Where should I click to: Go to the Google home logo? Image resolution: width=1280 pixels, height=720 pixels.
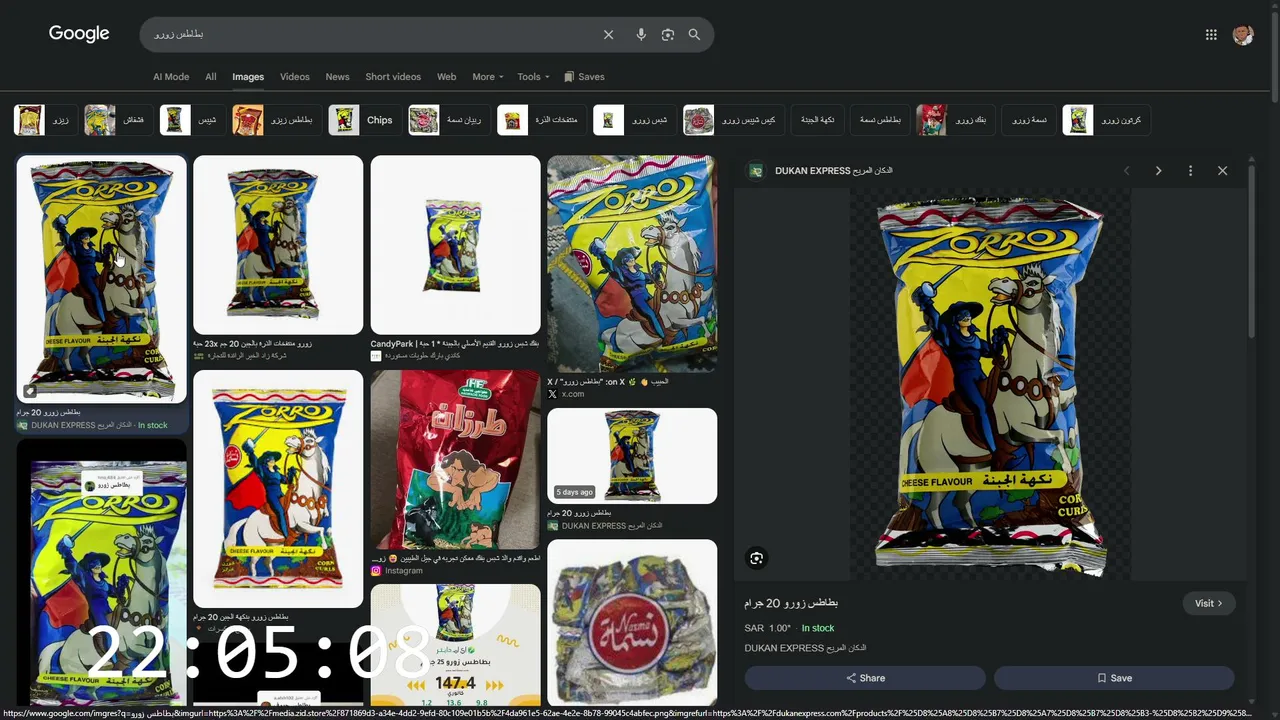tap(79, 34)
